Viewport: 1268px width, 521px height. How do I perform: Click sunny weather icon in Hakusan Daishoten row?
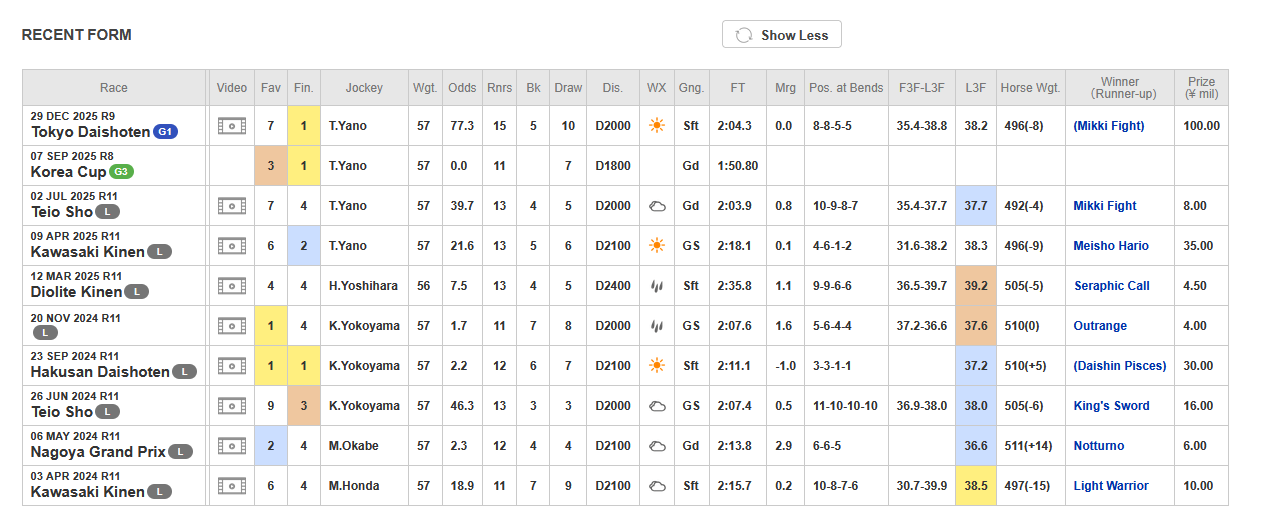coord(656,366)
